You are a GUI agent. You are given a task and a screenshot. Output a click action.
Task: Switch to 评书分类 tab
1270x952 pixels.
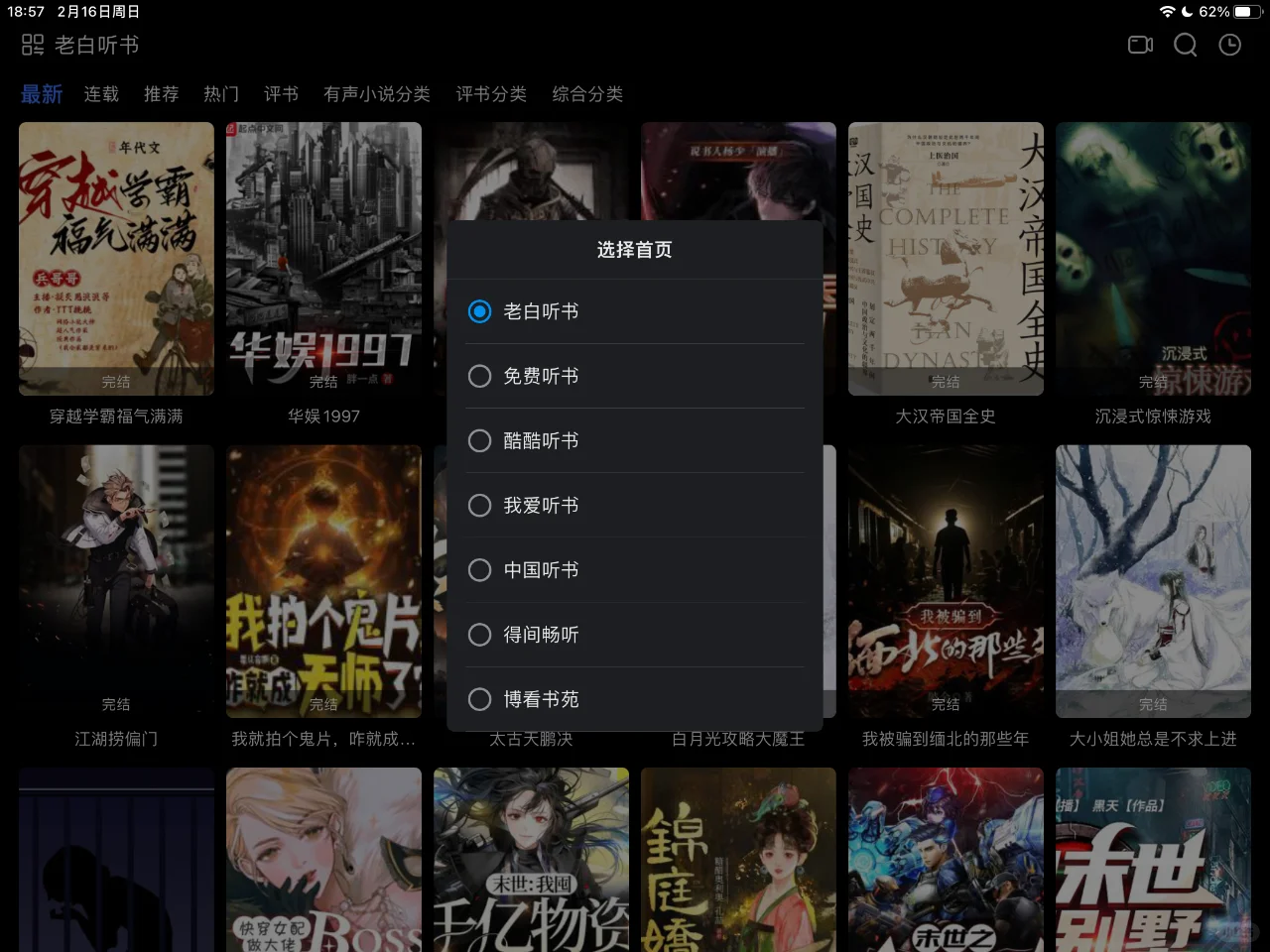(x=490, y=93)
